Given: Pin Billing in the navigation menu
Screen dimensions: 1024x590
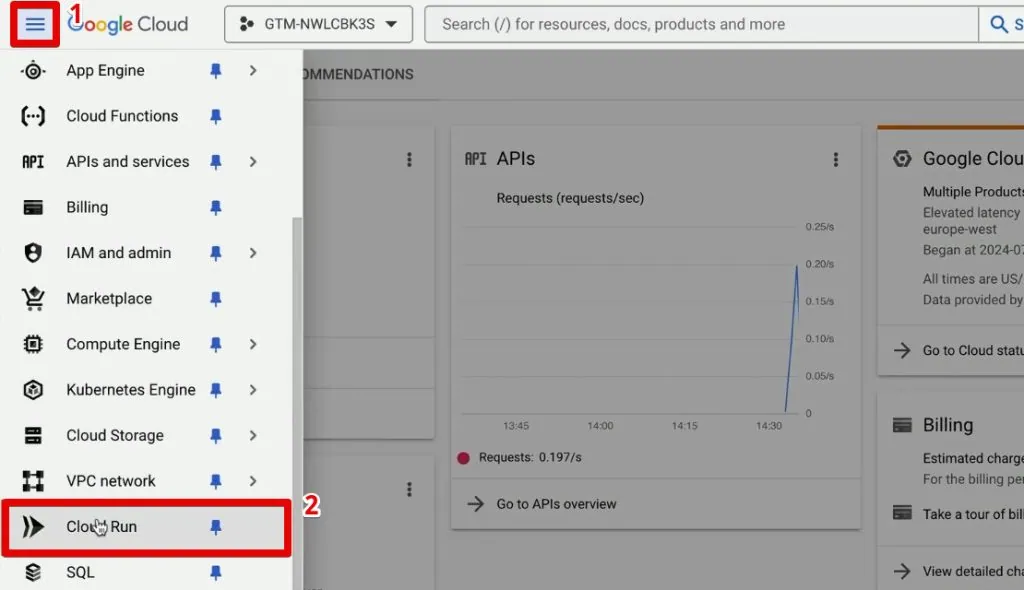Looking at the screenshot, I should click(216, 207).
